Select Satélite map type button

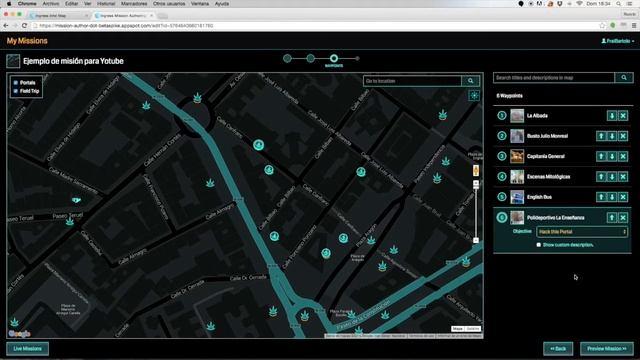click(x=473, y=329)
